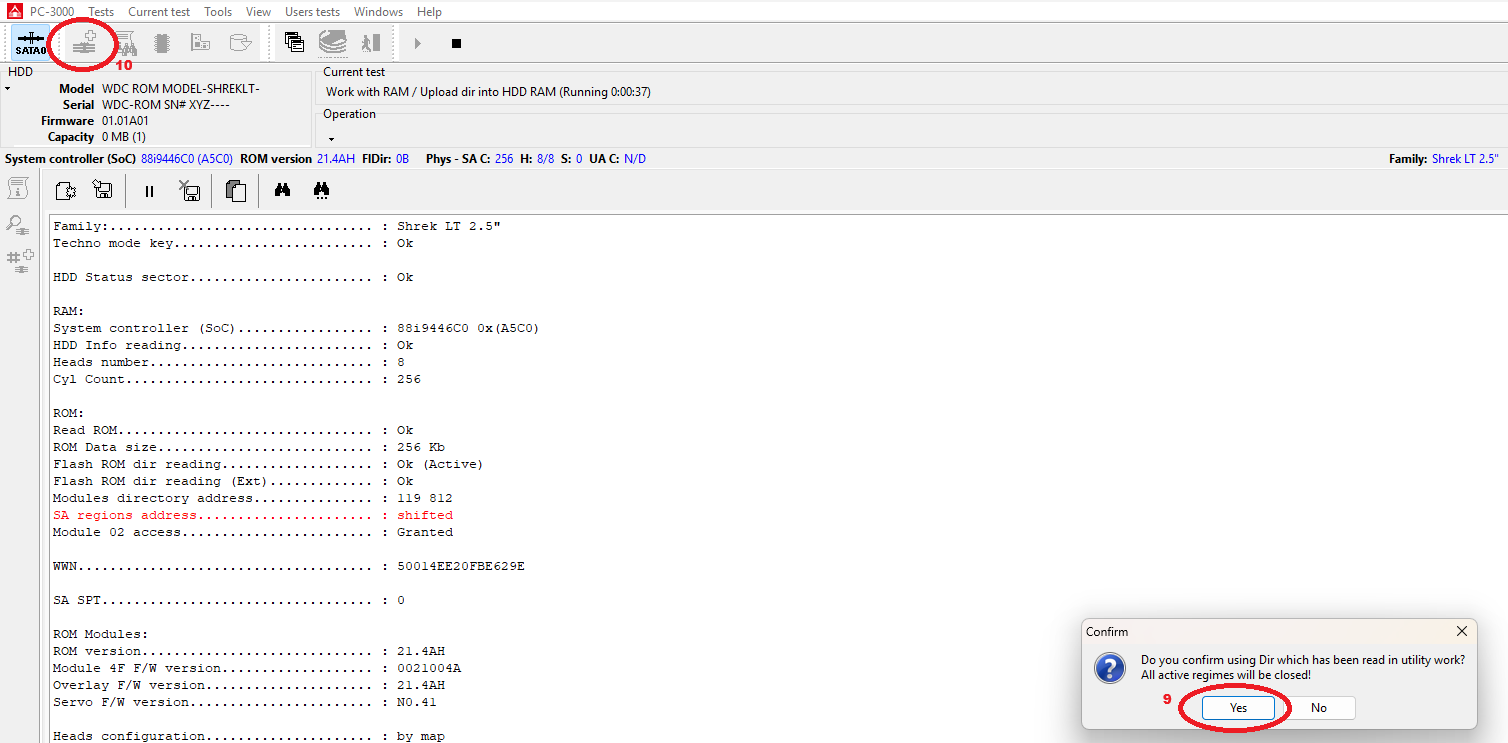
Task: Click the binoculars Find icon
Action: click(282, 190)
